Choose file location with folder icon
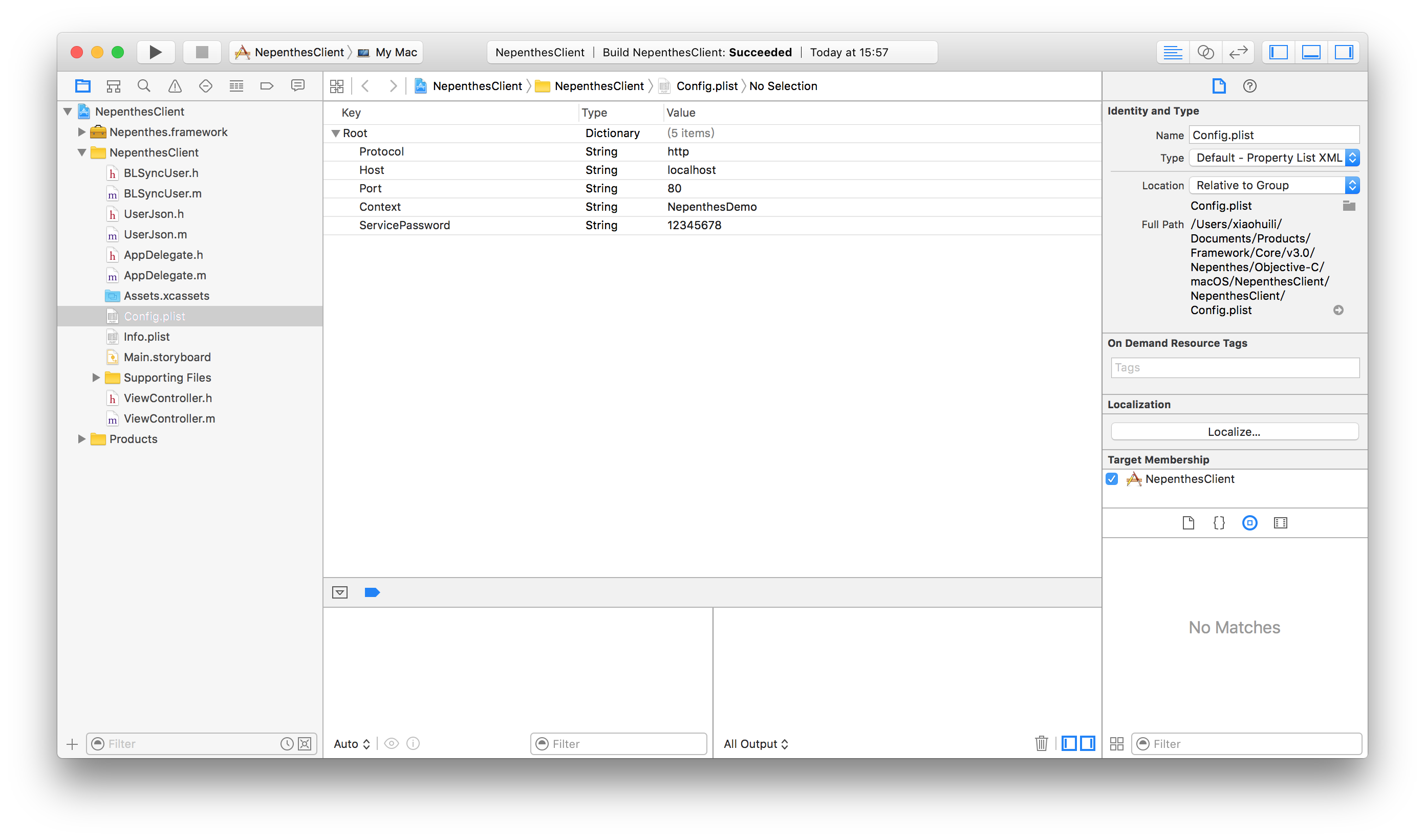 click(x=1349, y=206)
